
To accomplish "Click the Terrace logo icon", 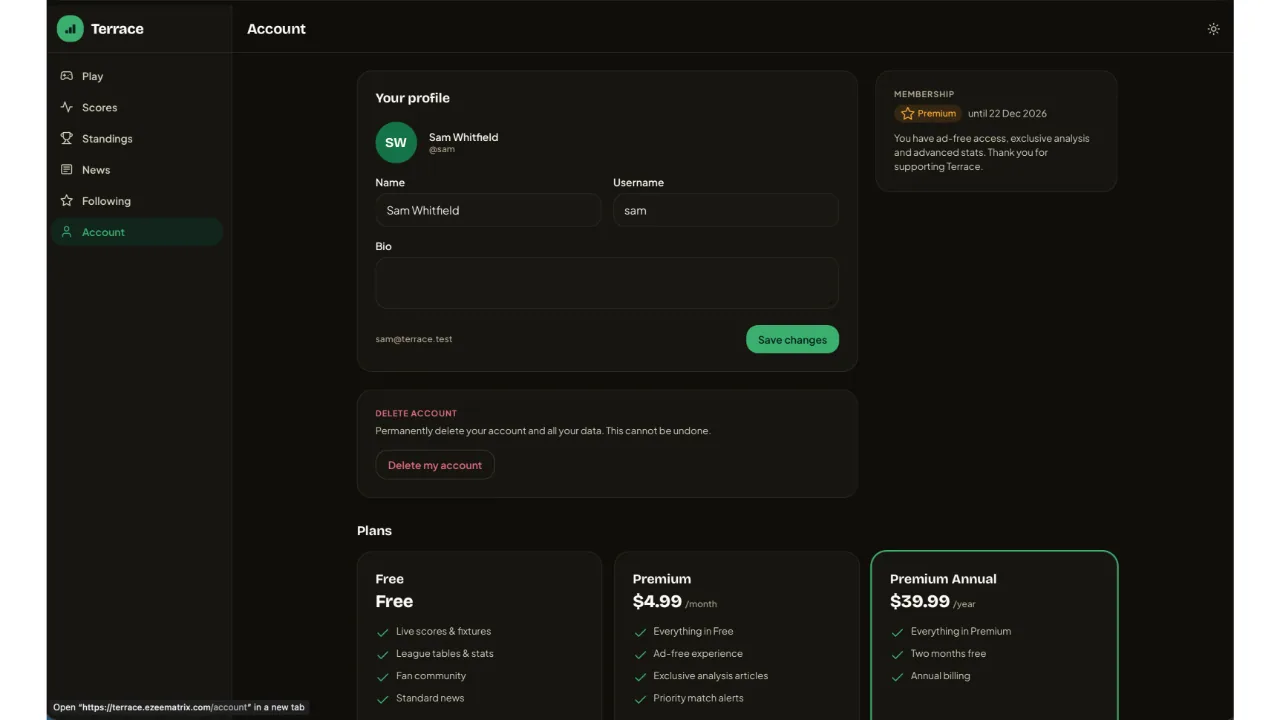I will click(70, 29).
